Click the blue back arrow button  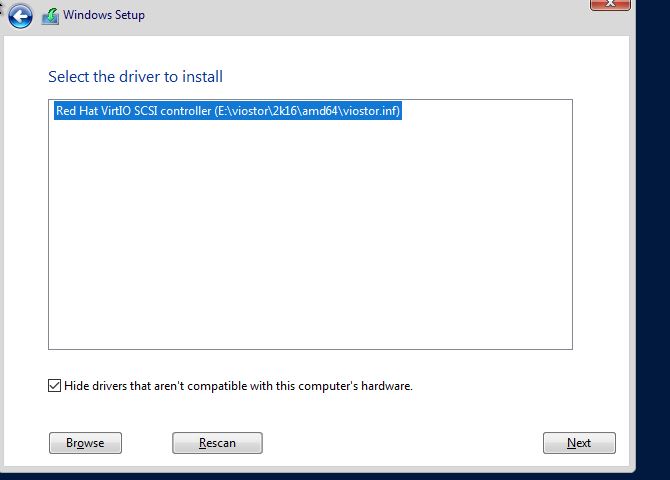coord(20,15)
